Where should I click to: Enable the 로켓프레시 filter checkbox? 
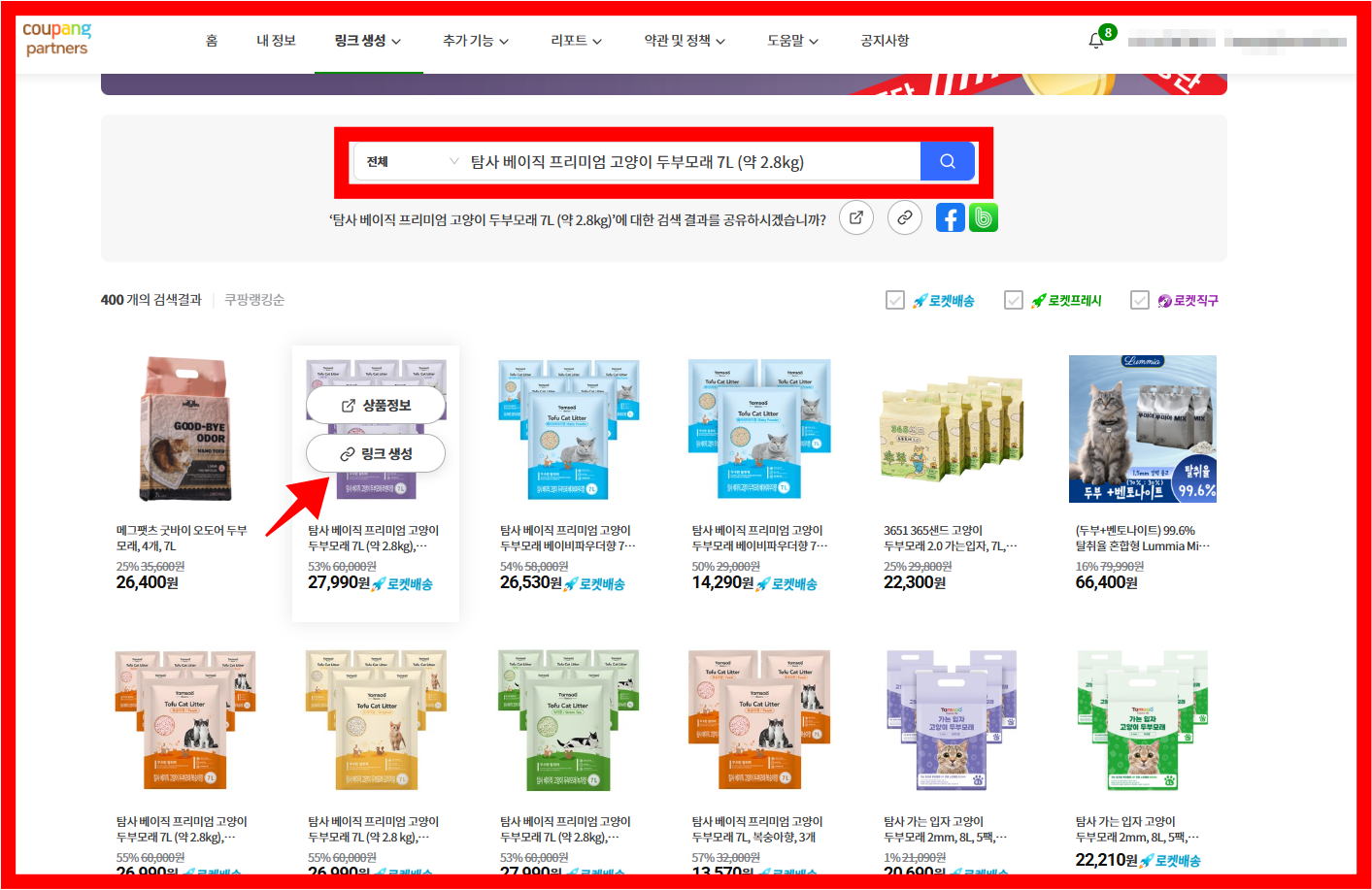[1014, 301]
